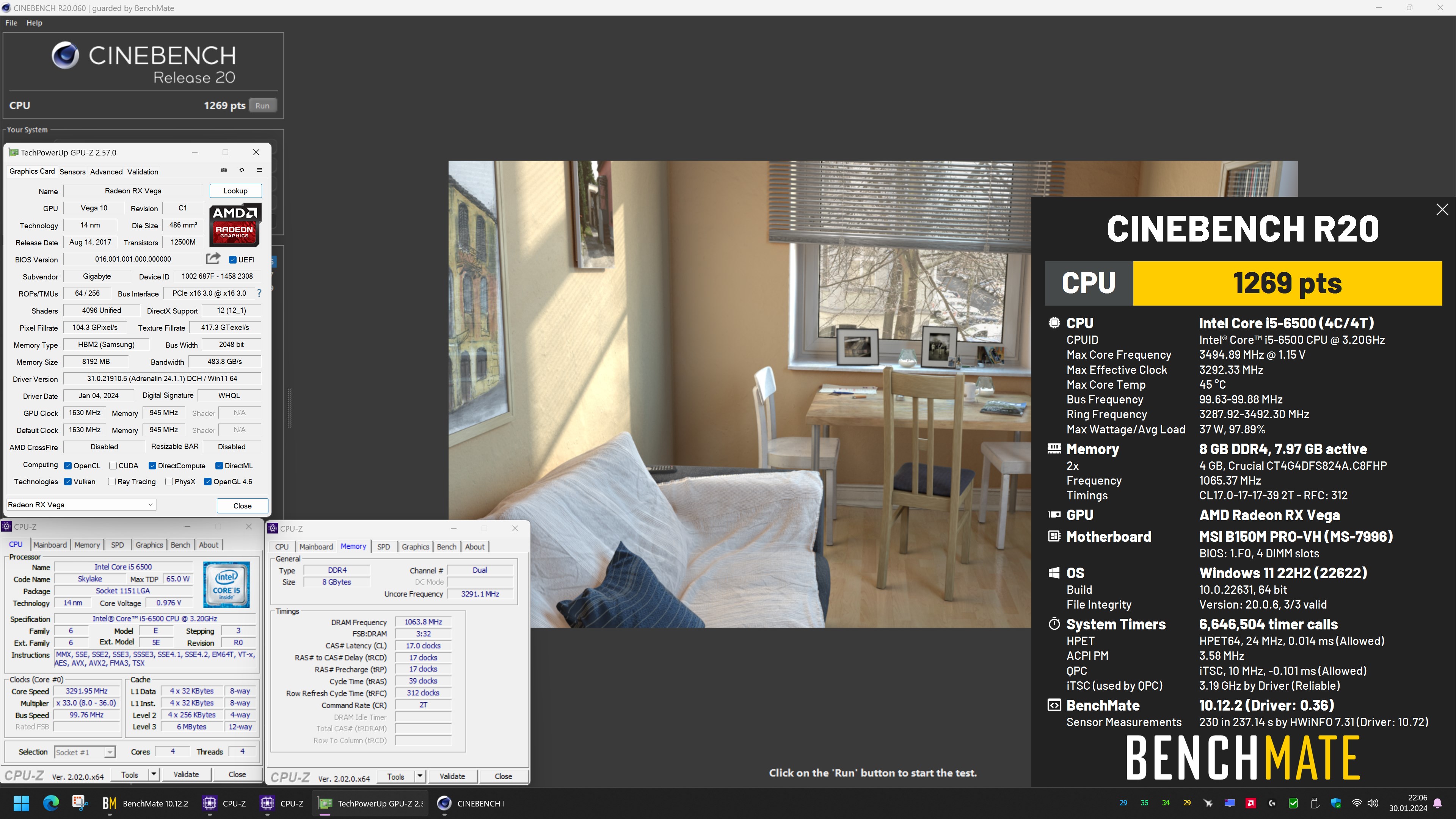Click the GPU-Z Name field Radeon RX Vega
This screenshot has height=819, width=1456.
pyautogui.click(x=133, y=191)
